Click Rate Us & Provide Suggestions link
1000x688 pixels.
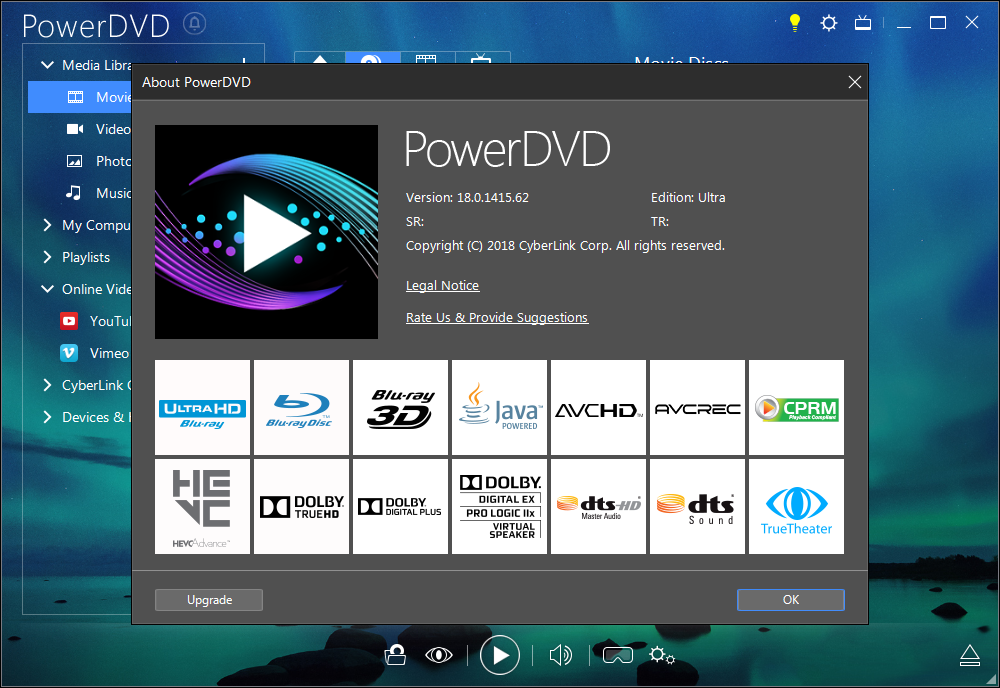pyautogui.click(x=497, y=318)
